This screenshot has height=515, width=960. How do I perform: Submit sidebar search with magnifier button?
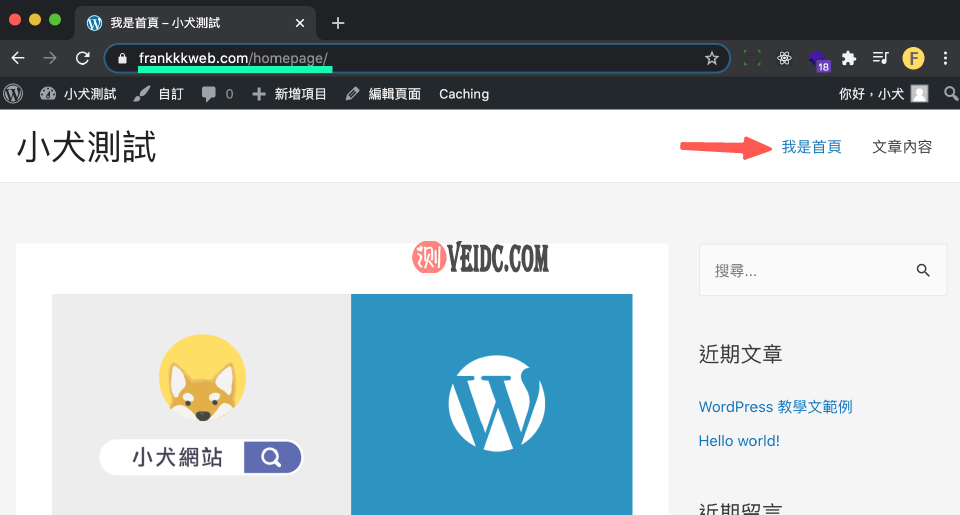point(923,270)
